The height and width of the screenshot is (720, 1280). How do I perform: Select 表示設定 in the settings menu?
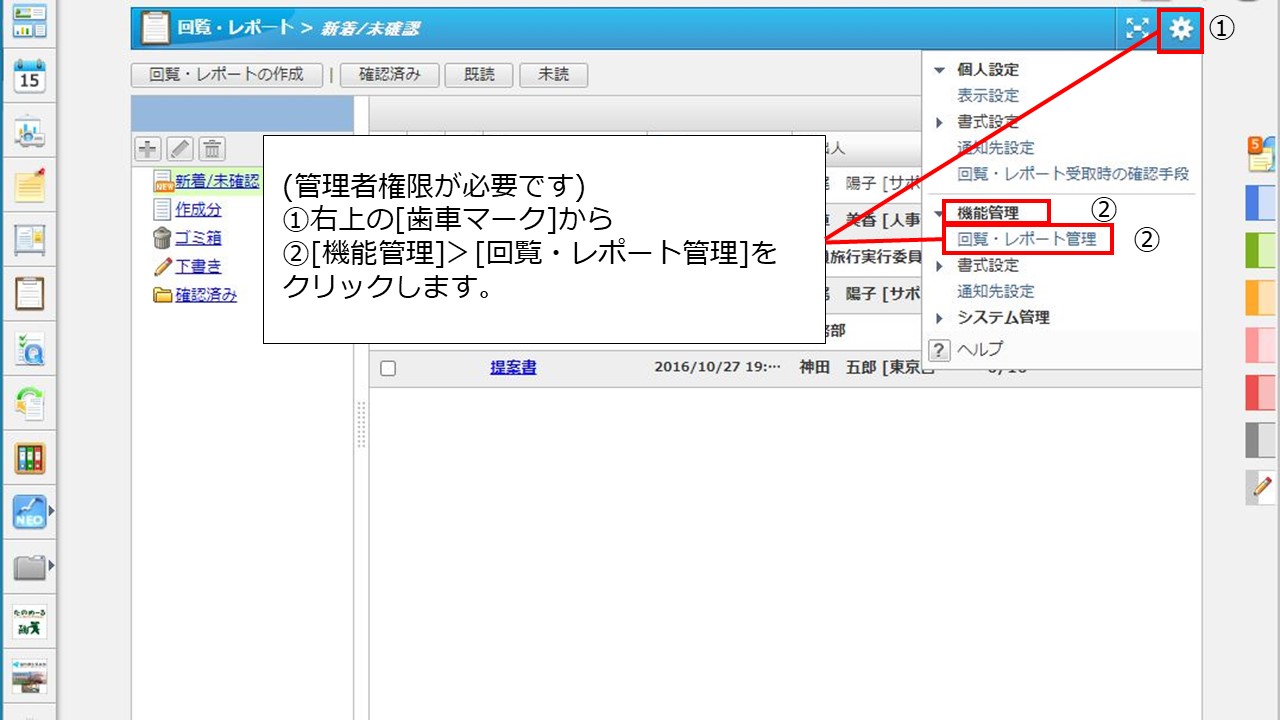pos(988,96)
